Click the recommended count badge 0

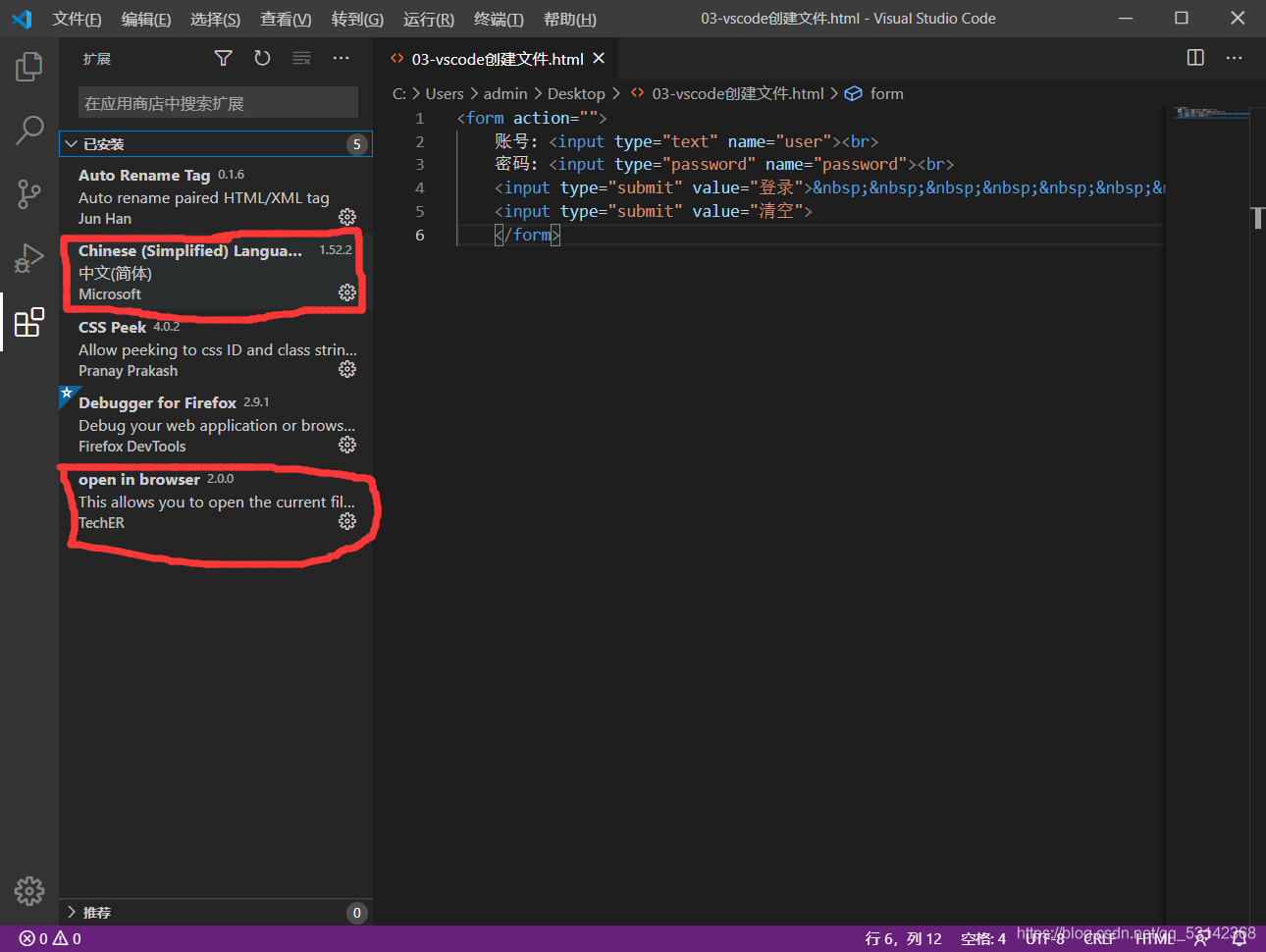click(356, 913)
